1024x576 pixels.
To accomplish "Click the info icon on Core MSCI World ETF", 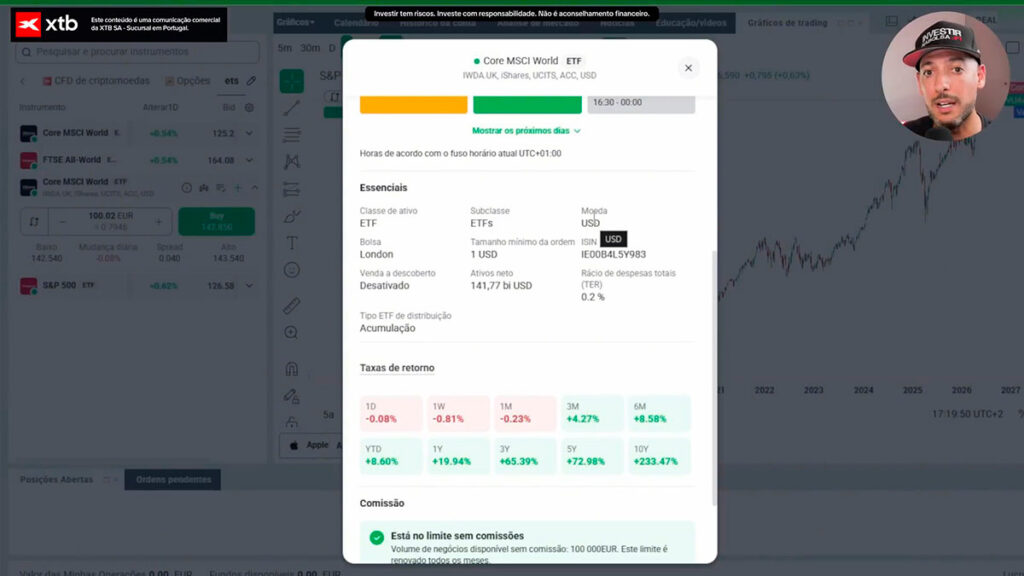I will 187,188.
